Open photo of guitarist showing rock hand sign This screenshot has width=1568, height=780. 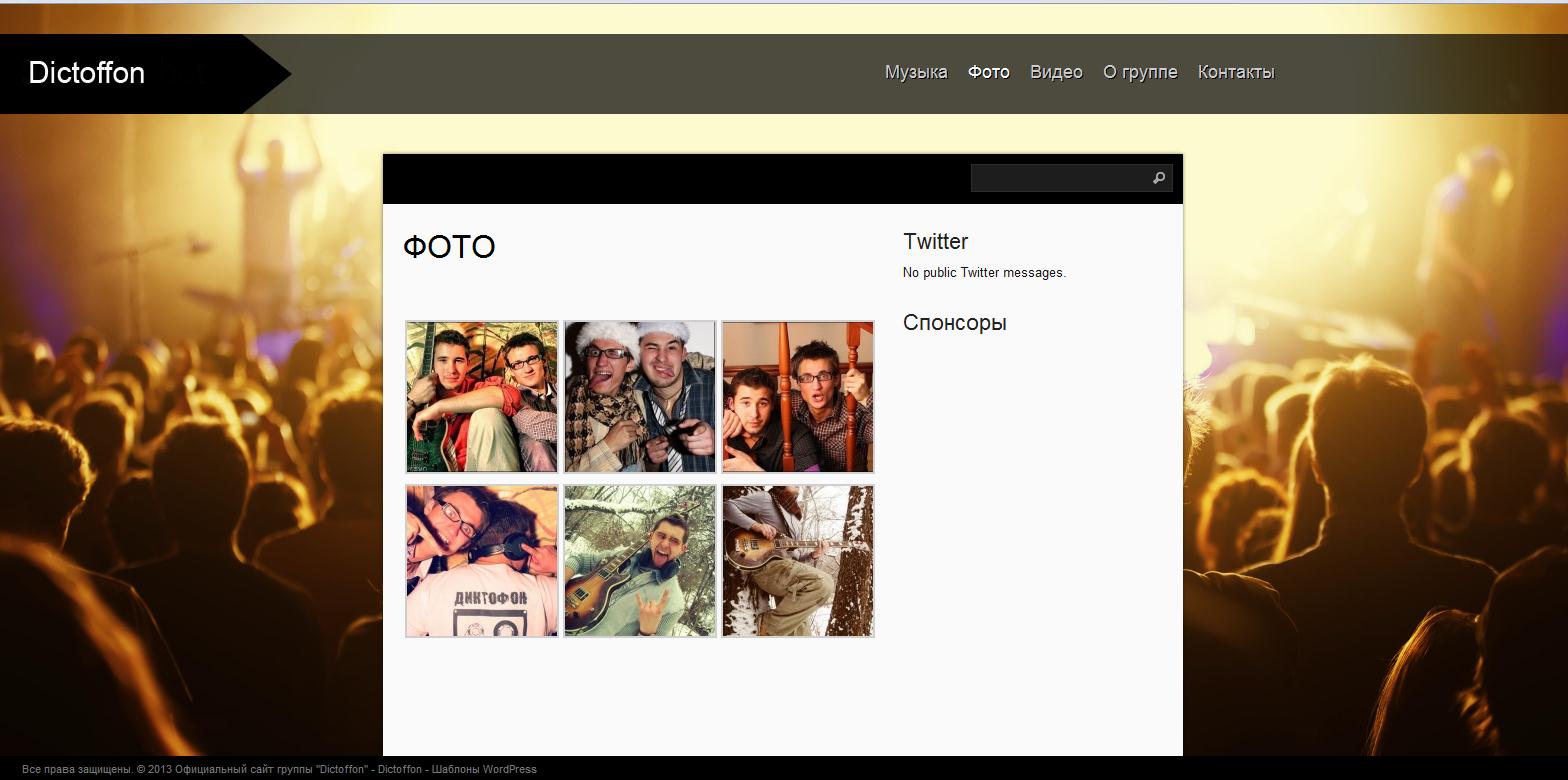[x=640, y=561]
